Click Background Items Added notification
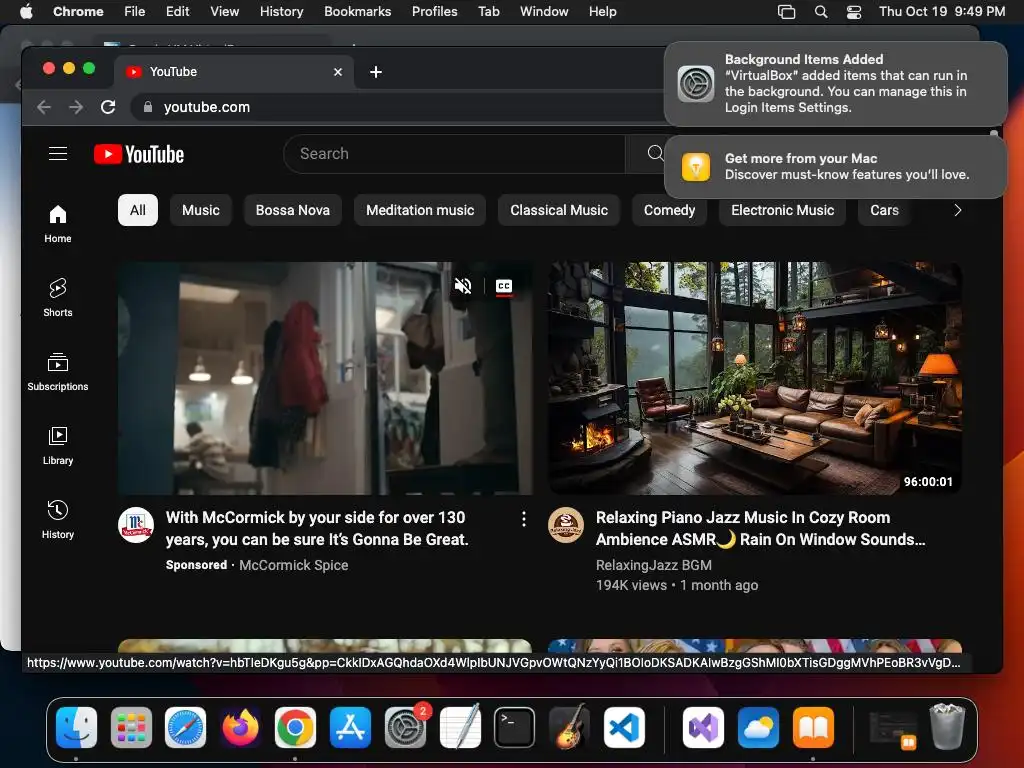Screen dimensions: 1024x768 836,84
